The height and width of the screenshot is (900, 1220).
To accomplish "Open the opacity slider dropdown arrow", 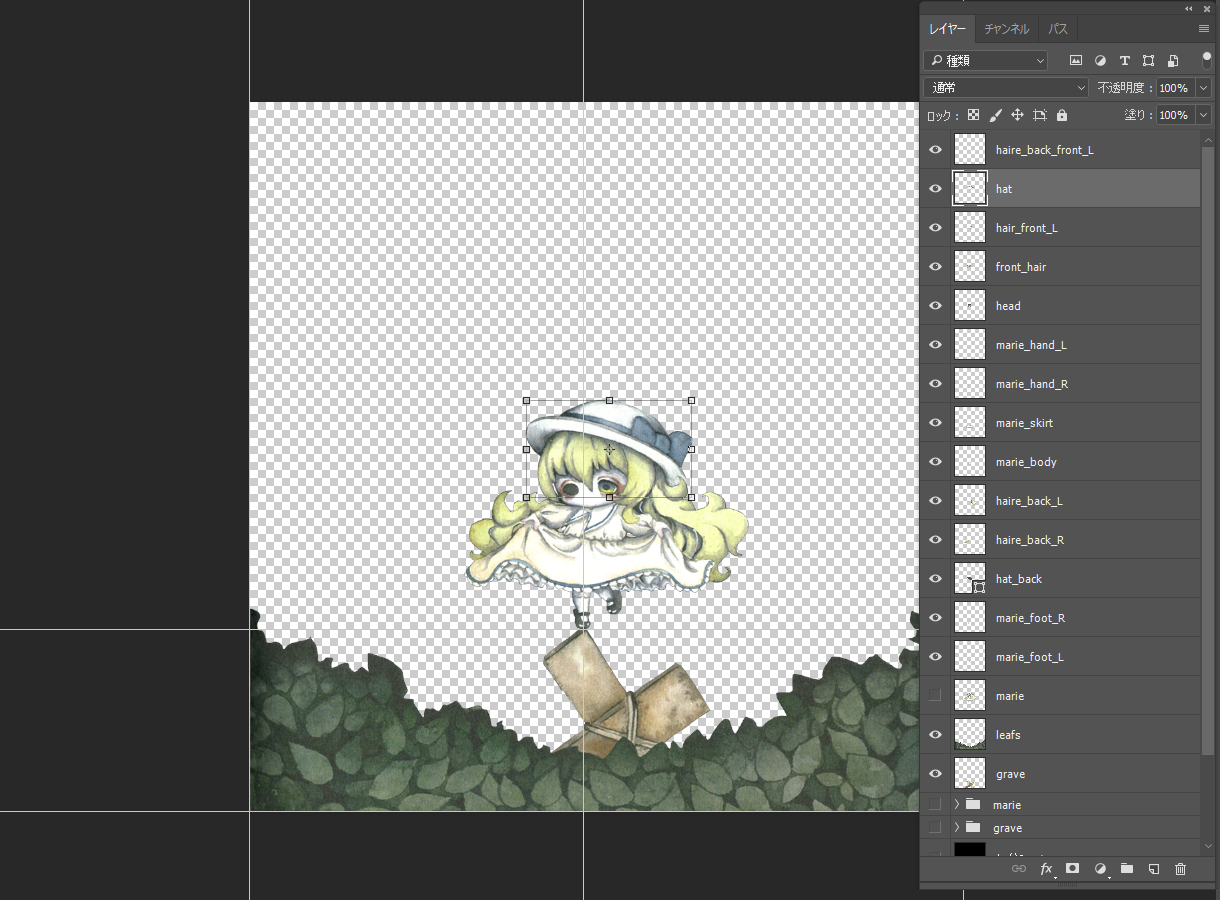I will (x=1204, y=88).
